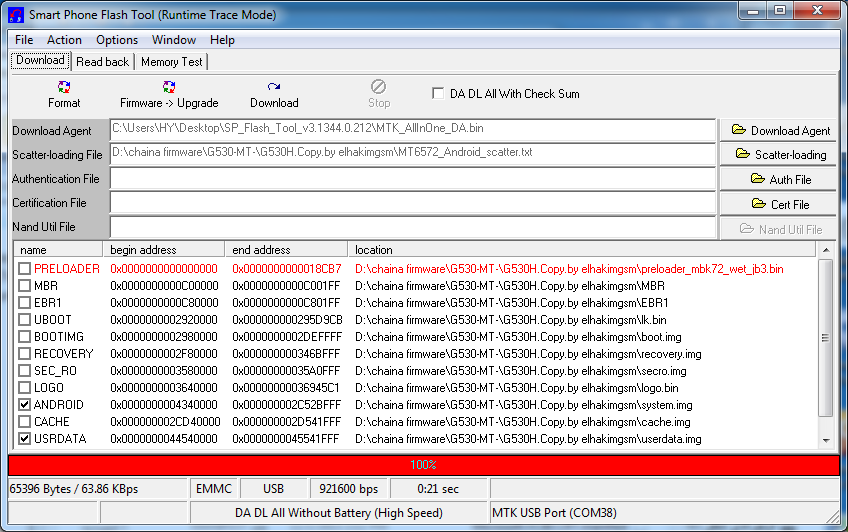The height and width of the screenshot is (532, 848).
Task: Click the Nand Util File field
Action: click(413, 227)
